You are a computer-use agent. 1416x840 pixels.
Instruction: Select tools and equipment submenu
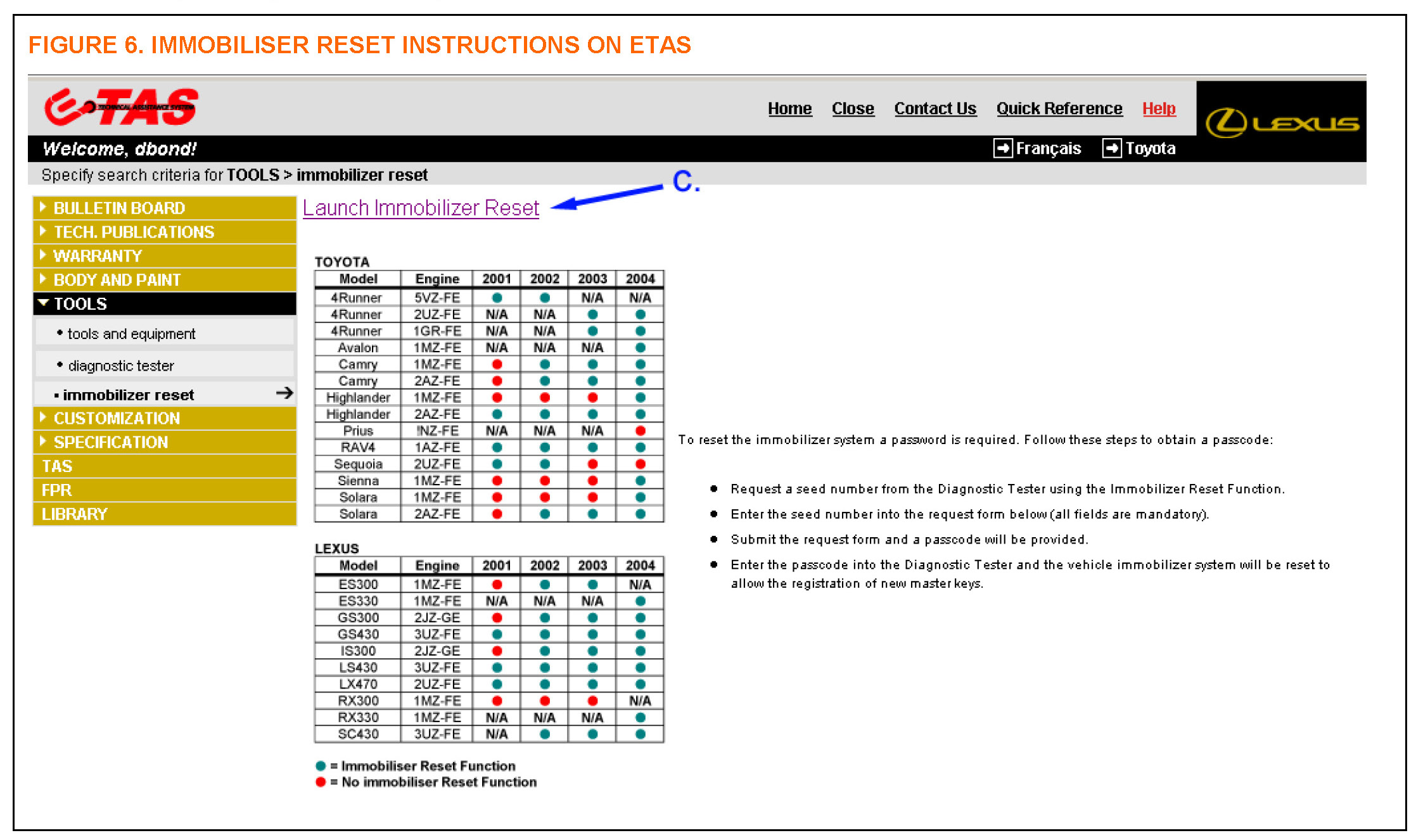[x=131, y=334]
